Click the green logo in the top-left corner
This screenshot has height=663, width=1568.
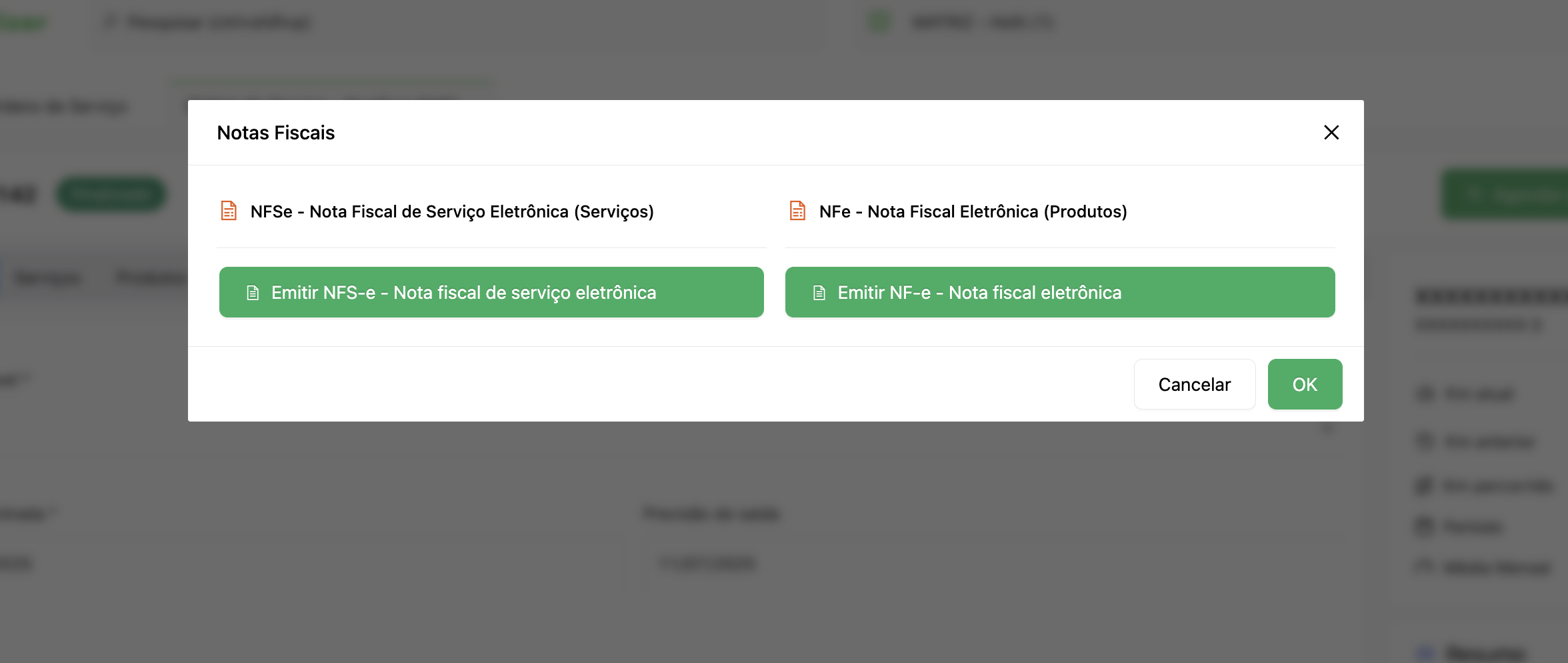coord(22,22)
